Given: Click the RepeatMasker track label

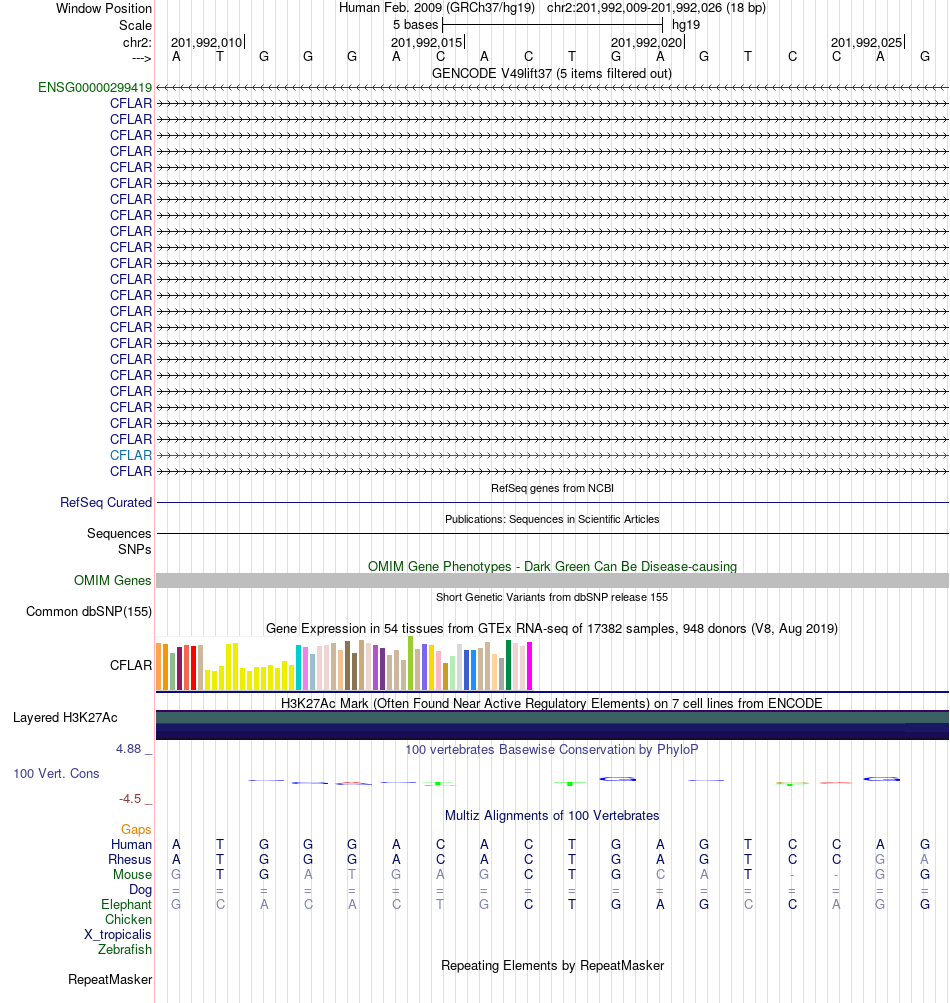Looking at the screenshot, I should coord(110,979).
